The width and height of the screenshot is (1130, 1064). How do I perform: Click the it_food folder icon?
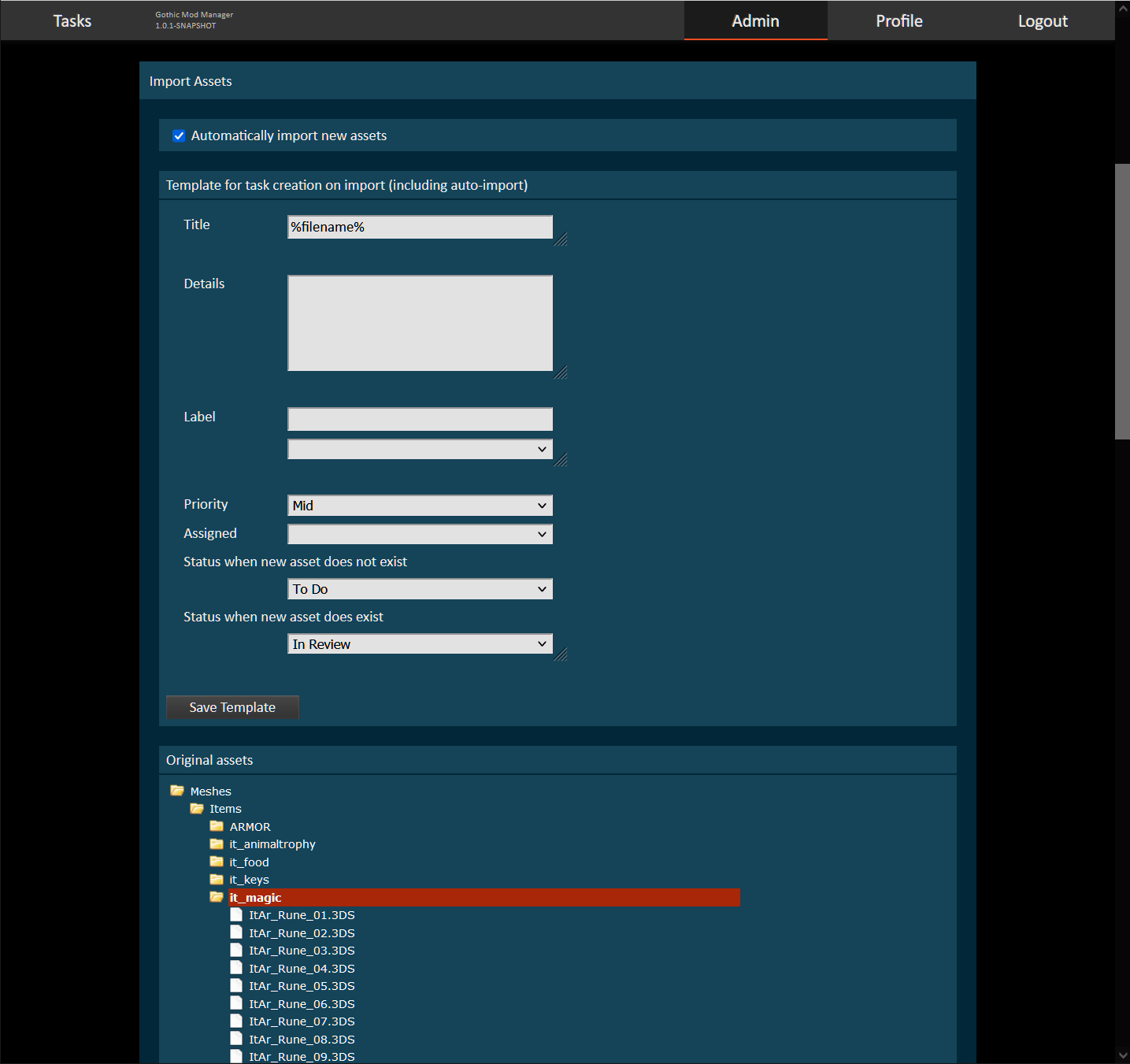coord(217,862)
